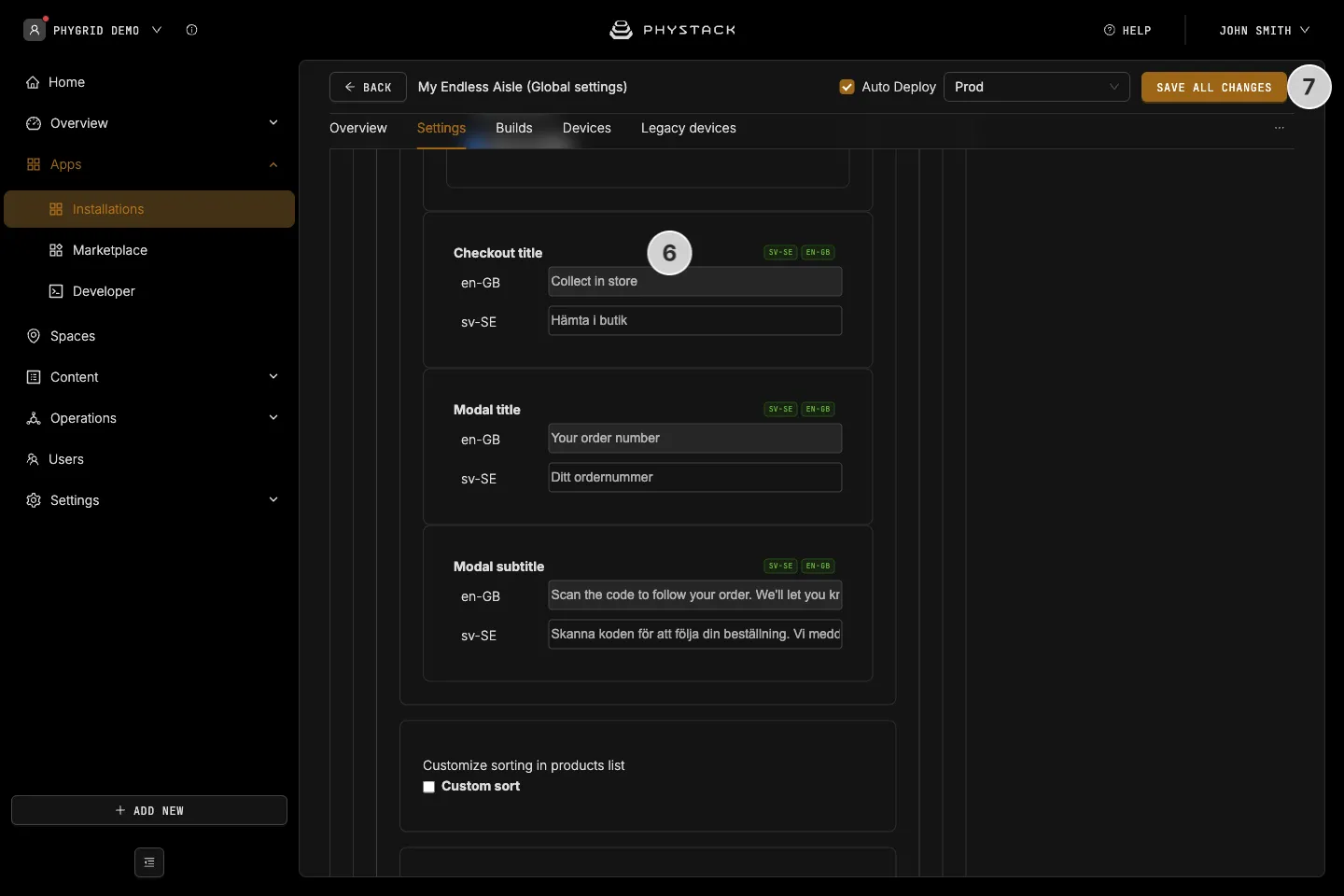Open the John Smith user menu

pos(1264,30)
